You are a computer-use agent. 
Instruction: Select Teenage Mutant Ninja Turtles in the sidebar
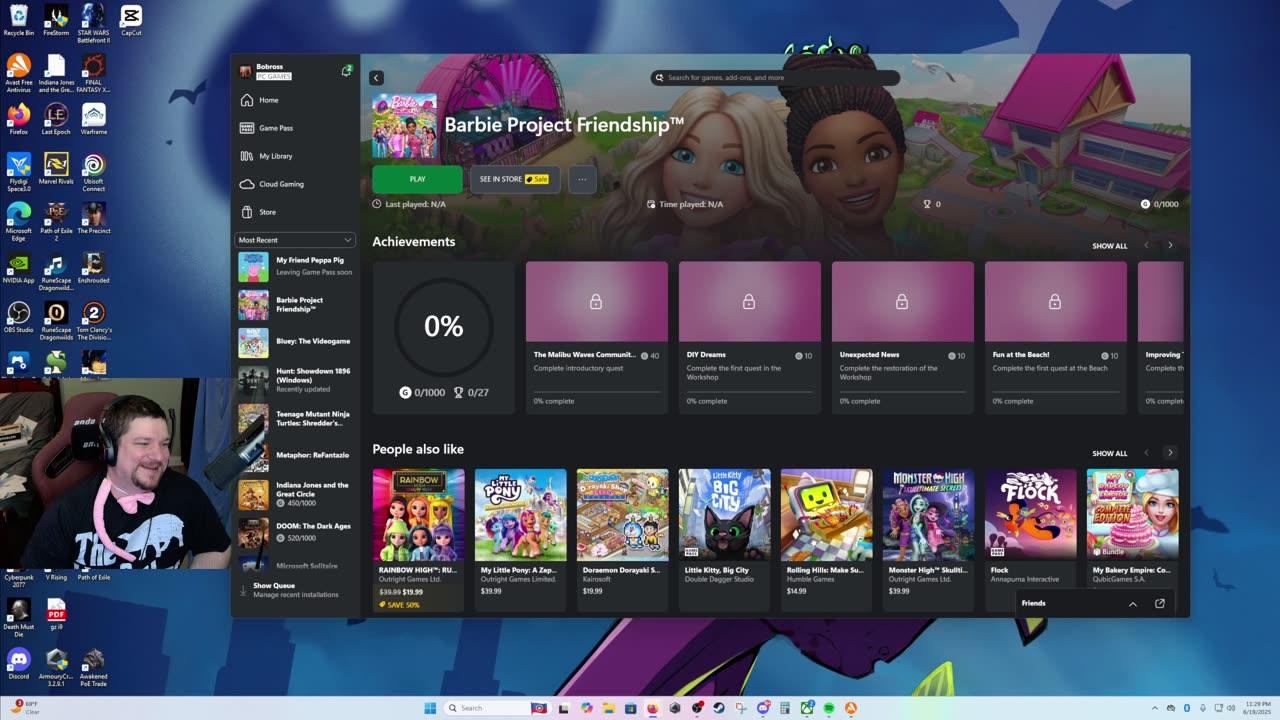(295, 418)
